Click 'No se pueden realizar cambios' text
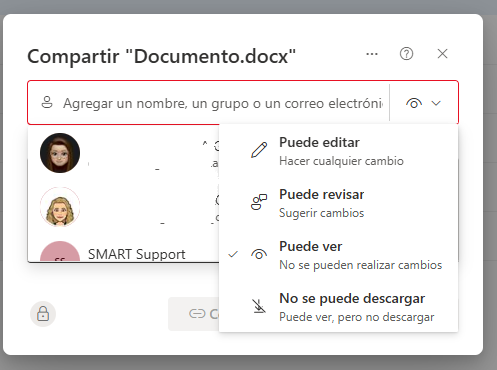The image size is (497, 370). (361, 265)
